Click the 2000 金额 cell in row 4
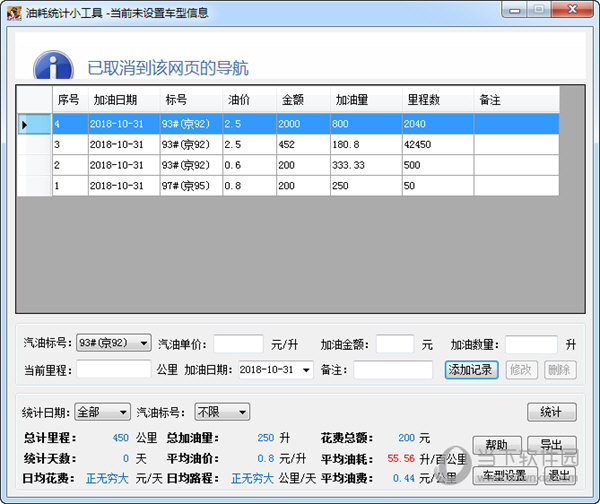The width and height of the screenshot is (600, 504). click(x=303, y=124)
